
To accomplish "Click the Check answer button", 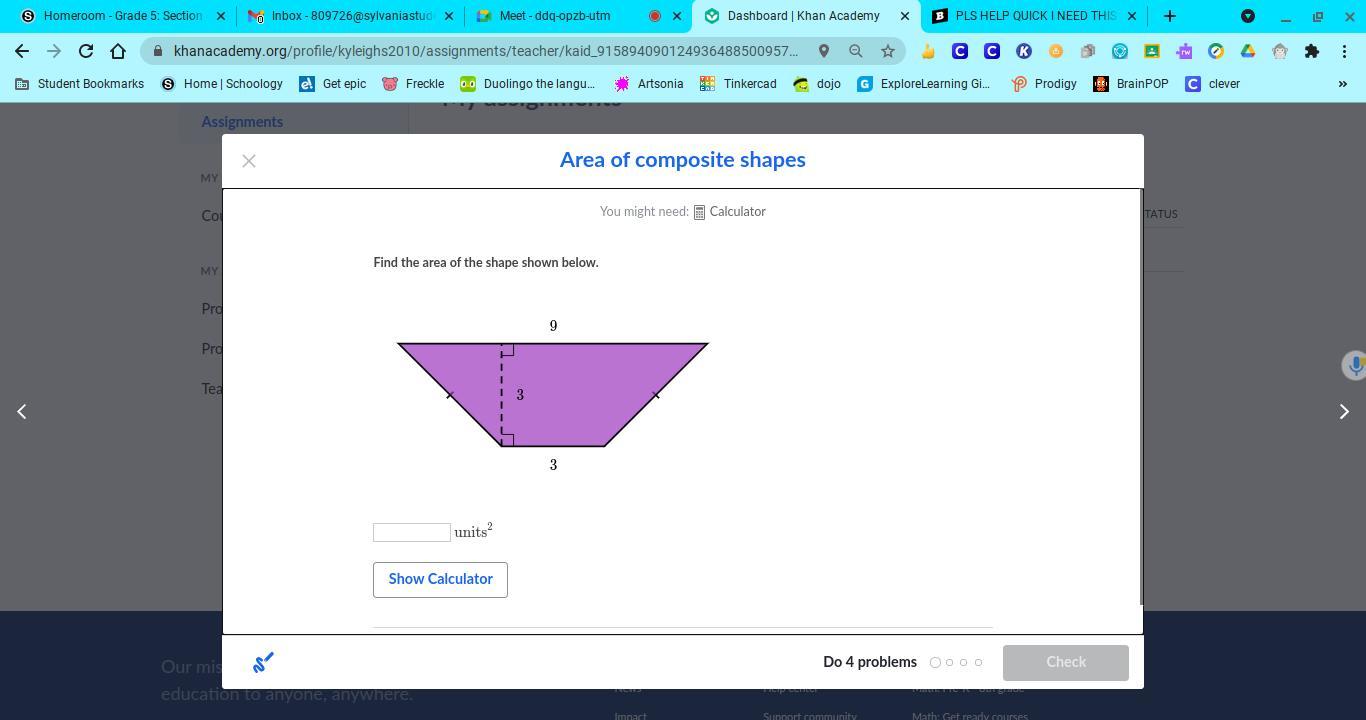I will [x=1066, y=662].
